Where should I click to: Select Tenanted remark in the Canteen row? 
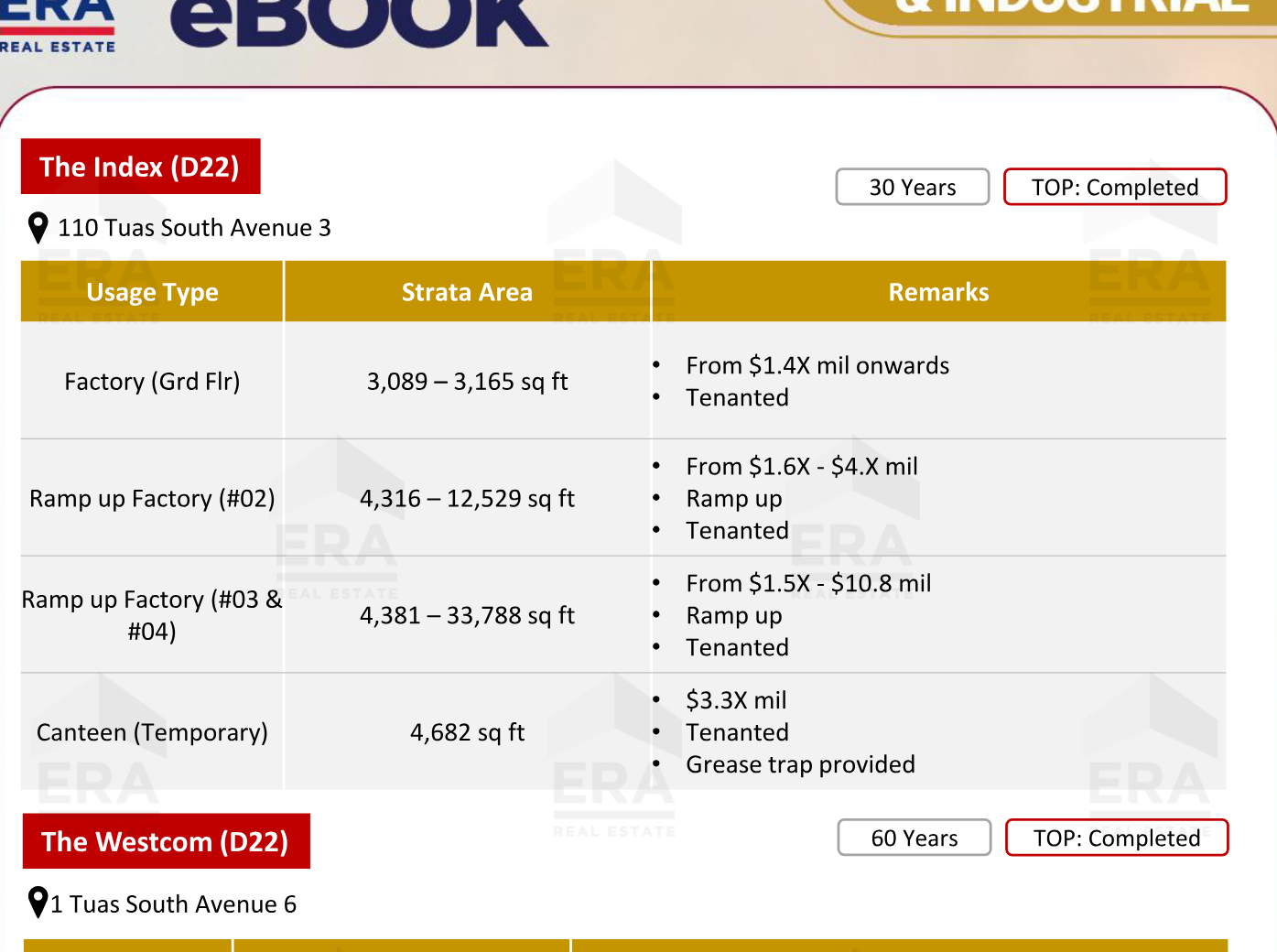pyautogui.click(x=737, y=732)
